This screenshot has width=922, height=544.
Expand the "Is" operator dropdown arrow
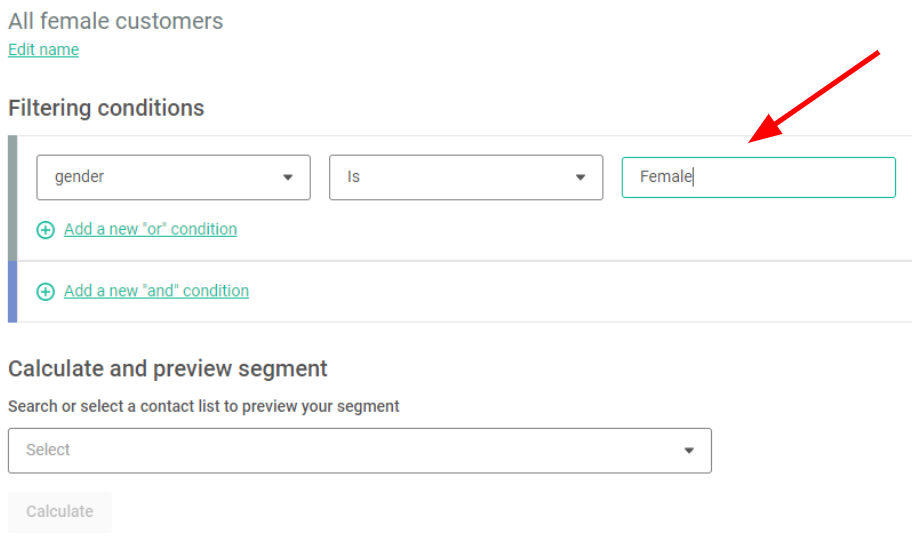pyautogui.click(x=580, y=178)
